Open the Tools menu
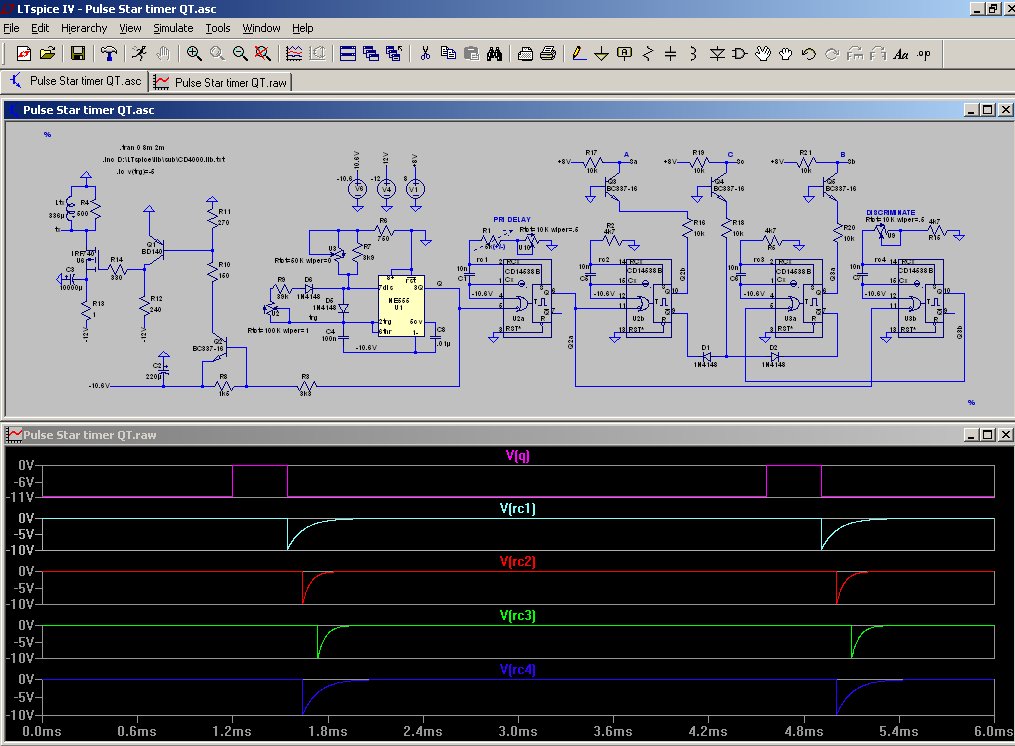 (217, 28)
